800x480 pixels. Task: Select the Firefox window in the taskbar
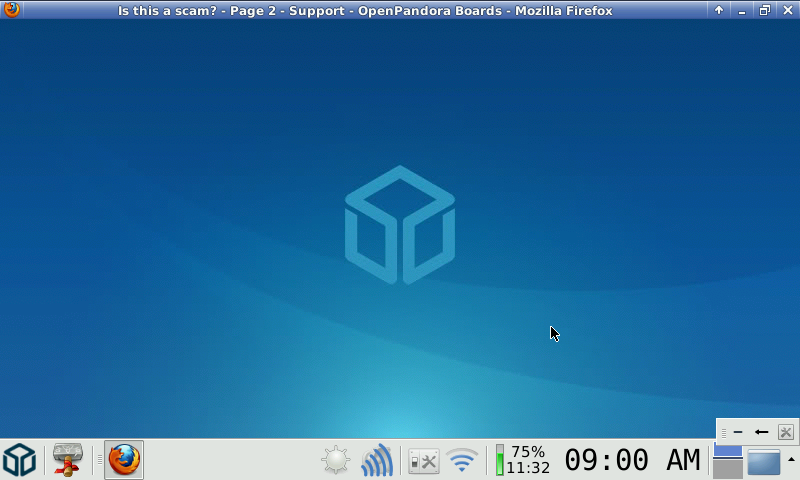[124, 460]
